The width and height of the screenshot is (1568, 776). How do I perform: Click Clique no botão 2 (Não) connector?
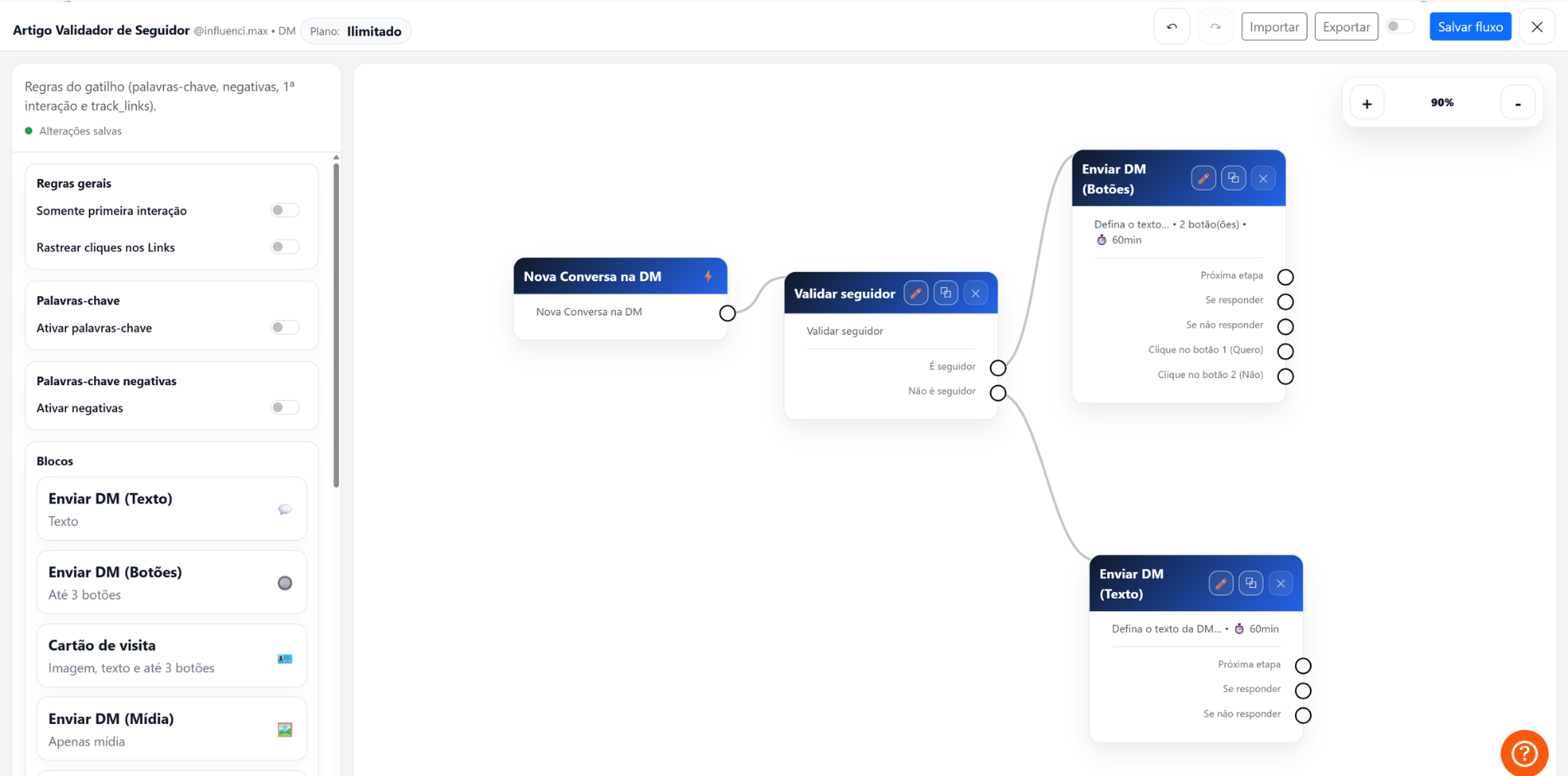point(1285,376)
